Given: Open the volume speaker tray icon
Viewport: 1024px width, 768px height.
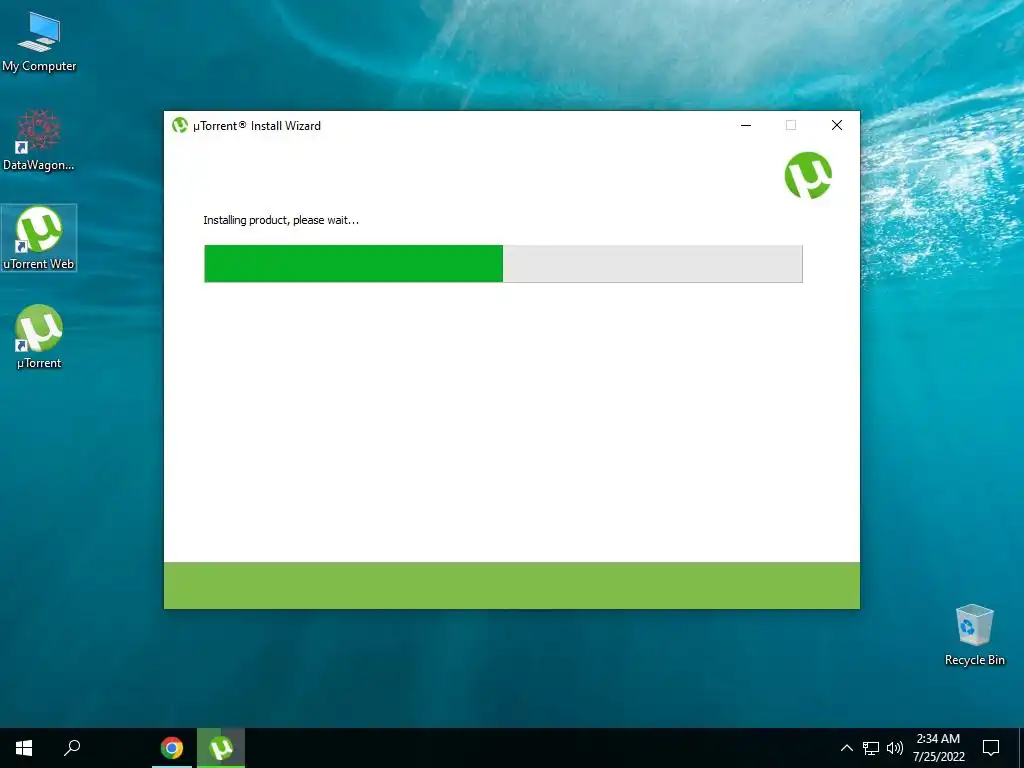Looking at the screenshot, I should pos(895,748).
